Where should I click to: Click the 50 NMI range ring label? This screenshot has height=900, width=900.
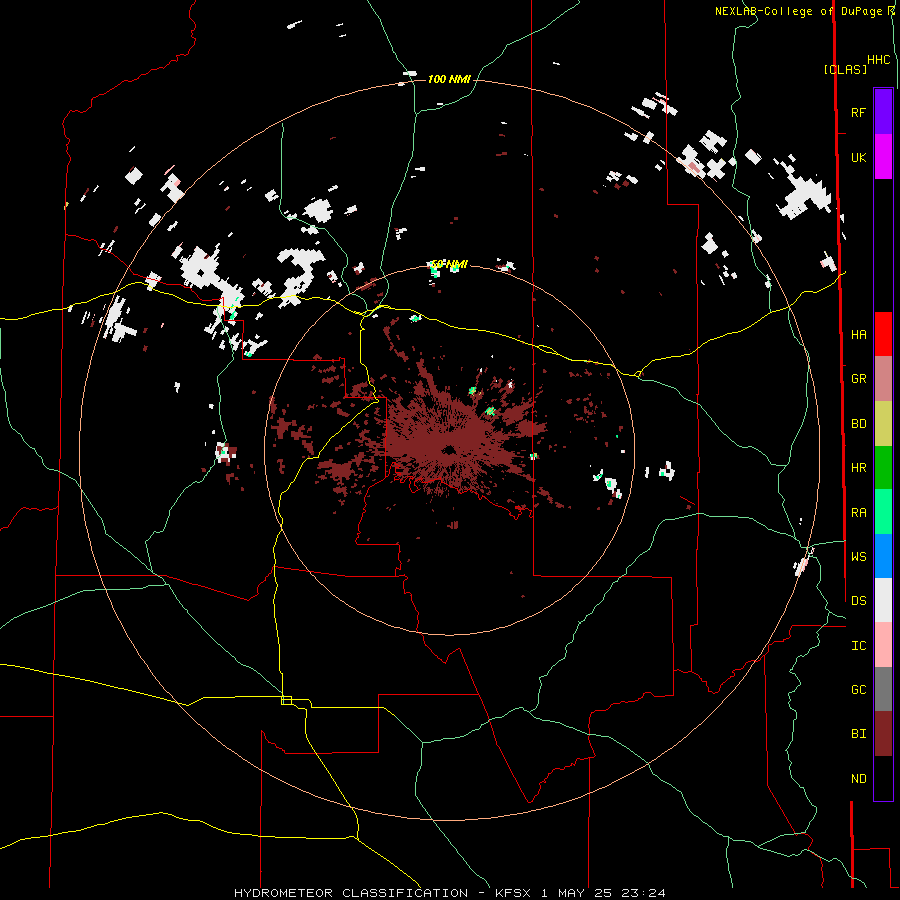tap(449, 264)
